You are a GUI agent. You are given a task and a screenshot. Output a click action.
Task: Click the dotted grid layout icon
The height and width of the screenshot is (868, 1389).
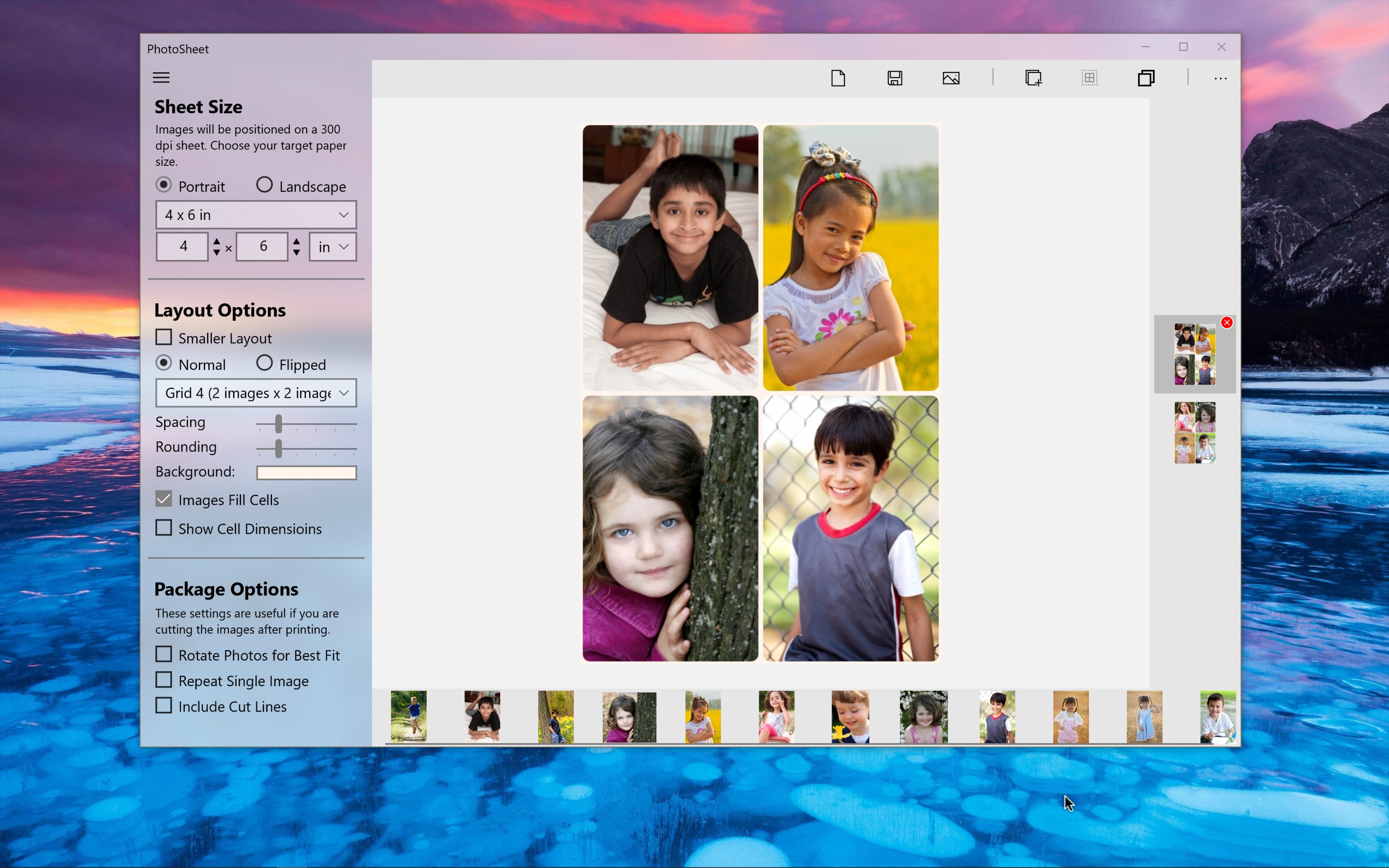(1089, 78)
